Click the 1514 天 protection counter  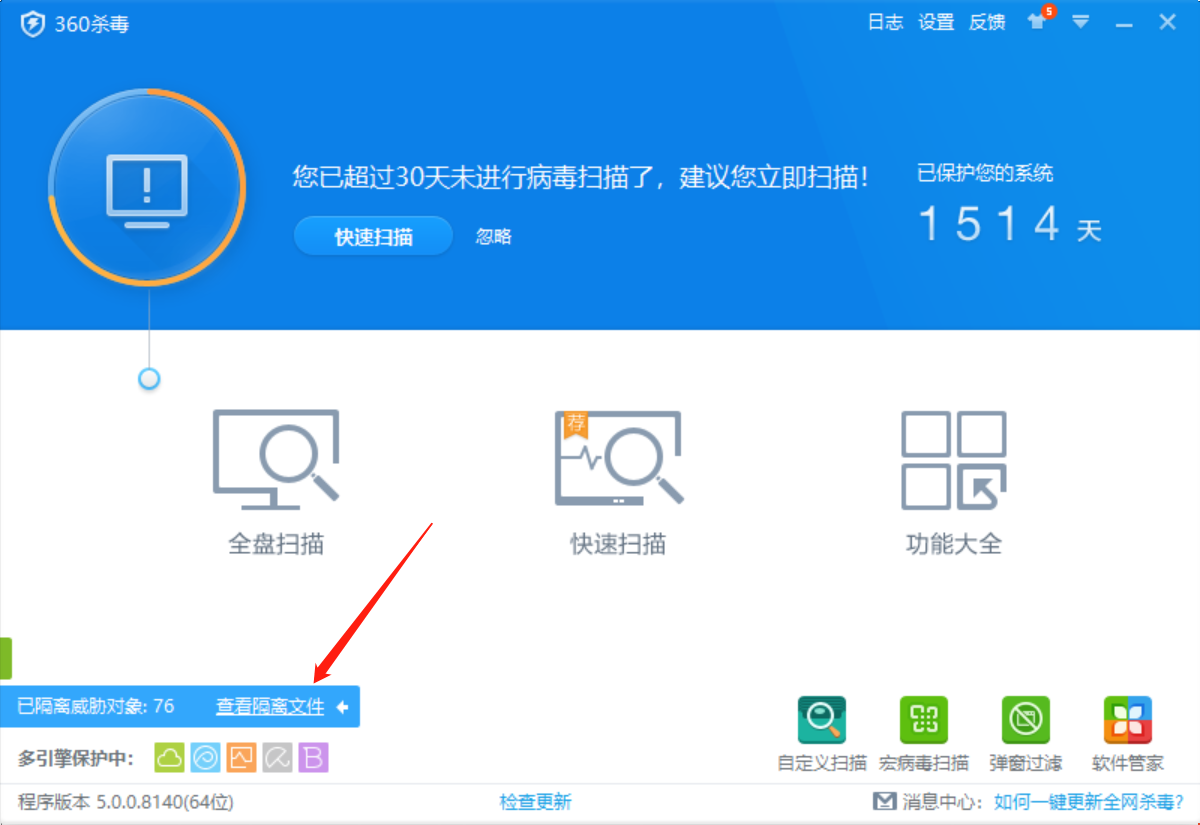1009,224
